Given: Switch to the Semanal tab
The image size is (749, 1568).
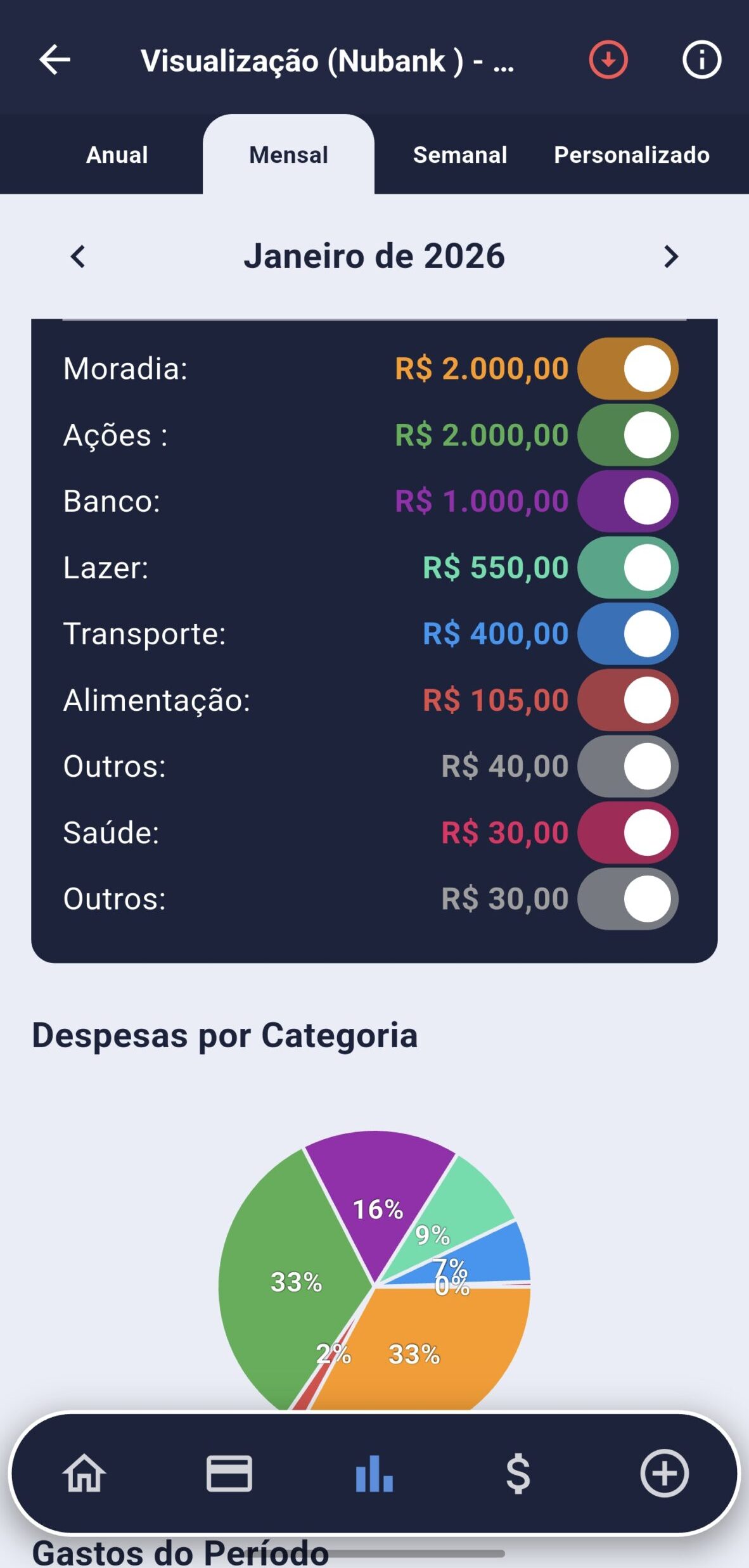Looking at the screenshot, I should (x=460, y=155).
